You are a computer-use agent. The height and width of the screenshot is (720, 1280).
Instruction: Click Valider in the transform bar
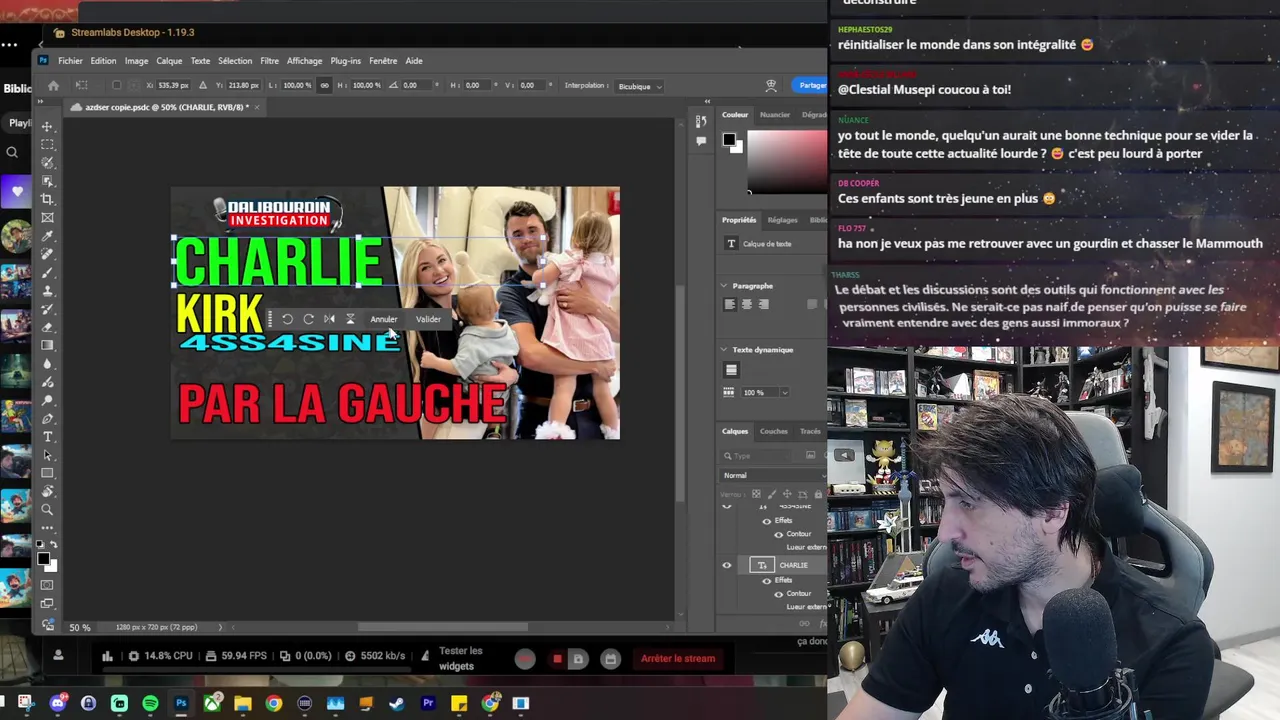428,319
